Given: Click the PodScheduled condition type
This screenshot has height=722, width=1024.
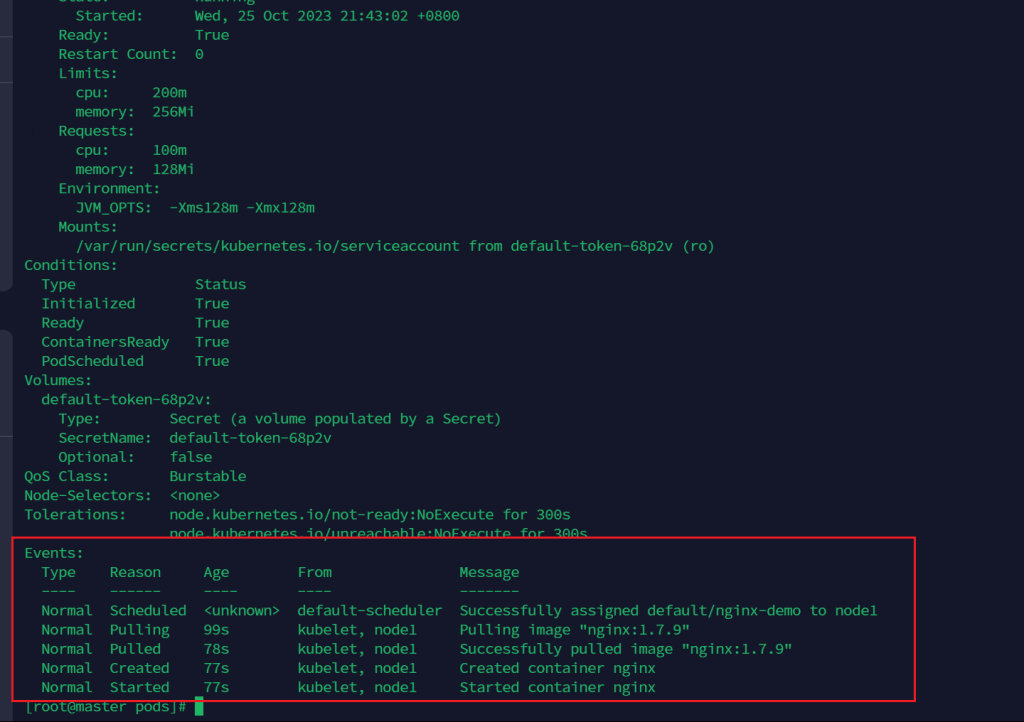Looking at the screenshot, I should pyautogui.click(x=92, y=361).
